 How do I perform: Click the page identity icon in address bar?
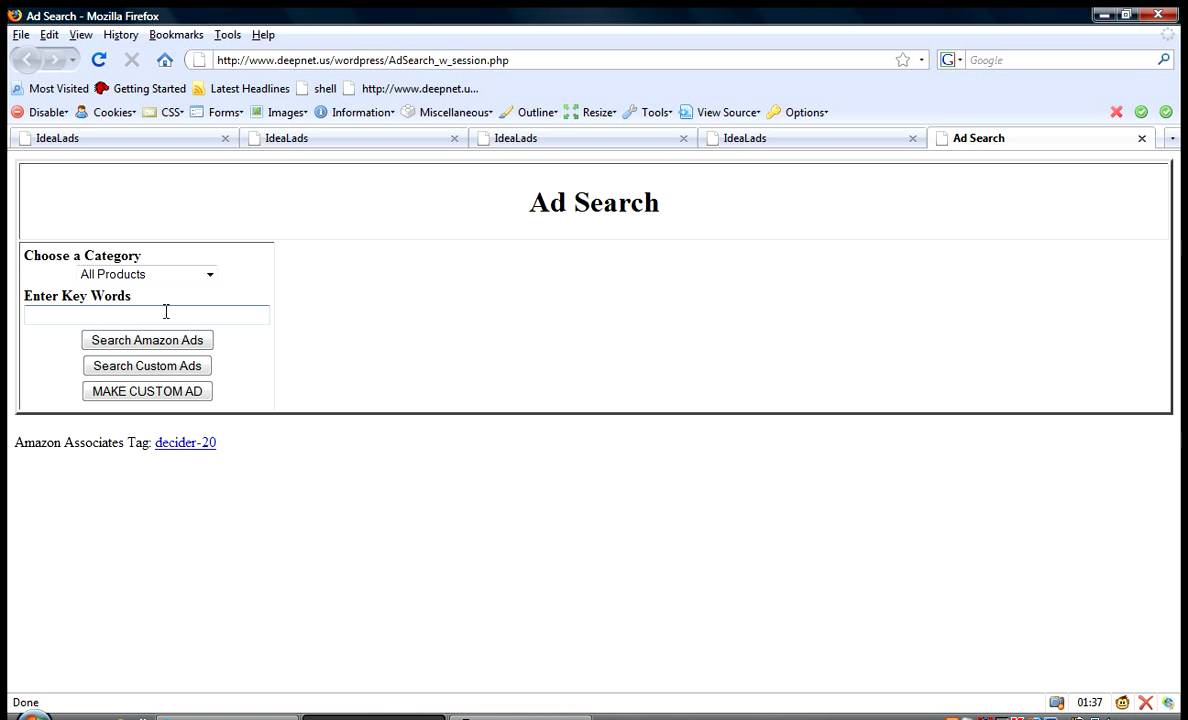[199, 60]
